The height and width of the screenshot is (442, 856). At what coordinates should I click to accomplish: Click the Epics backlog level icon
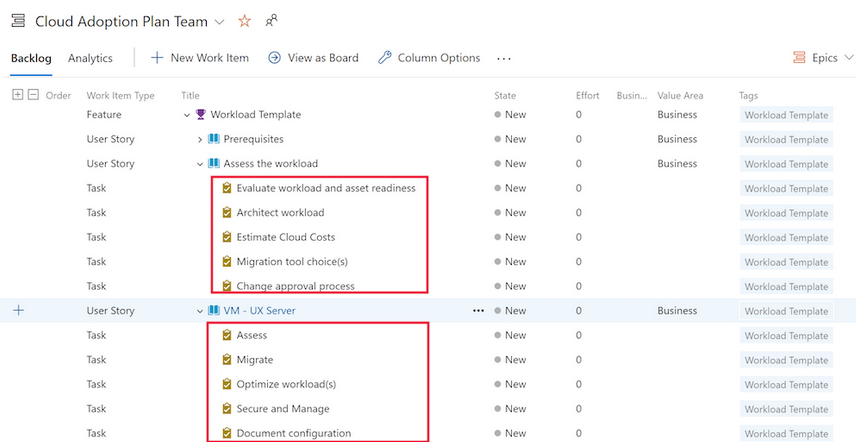(x=799, y=58)
